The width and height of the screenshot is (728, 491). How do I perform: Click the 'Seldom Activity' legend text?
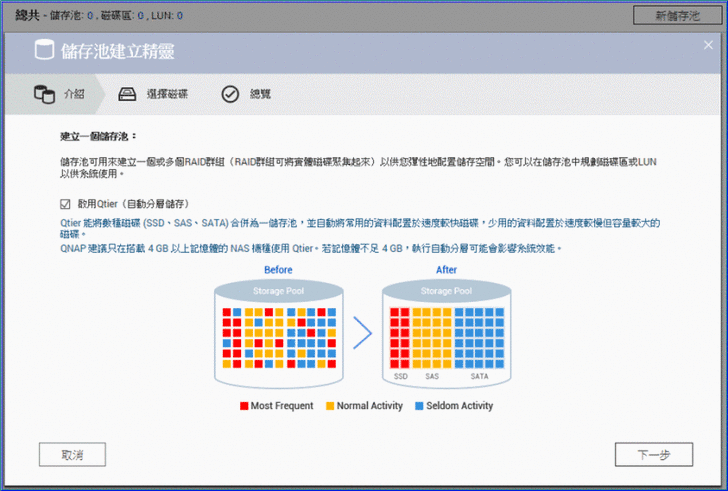460,406
